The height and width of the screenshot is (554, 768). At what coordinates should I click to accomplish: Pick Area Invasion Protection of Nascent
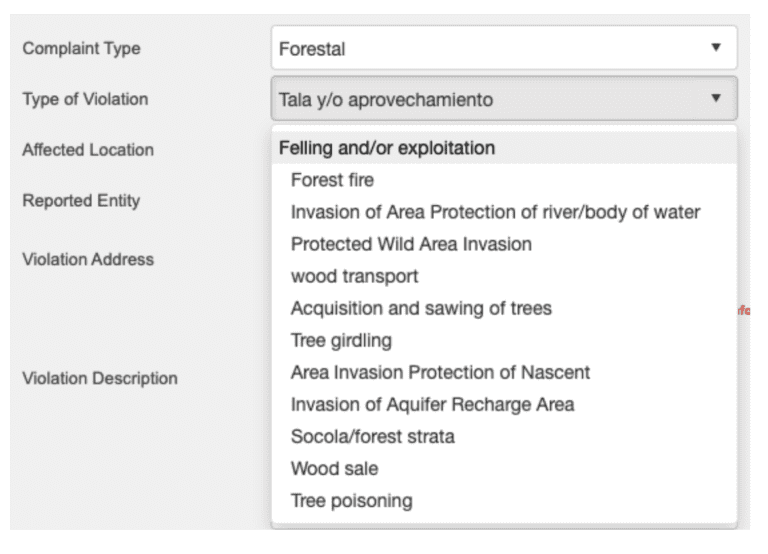(x=440, y=372)
